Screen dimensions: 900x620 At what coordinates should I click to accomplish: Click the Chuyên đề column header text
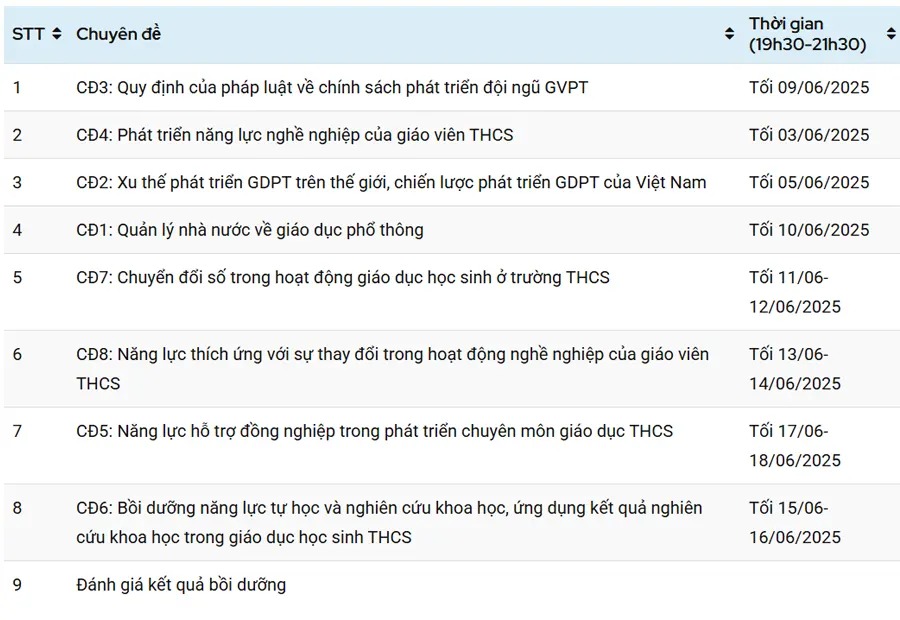tap(118, 34)
